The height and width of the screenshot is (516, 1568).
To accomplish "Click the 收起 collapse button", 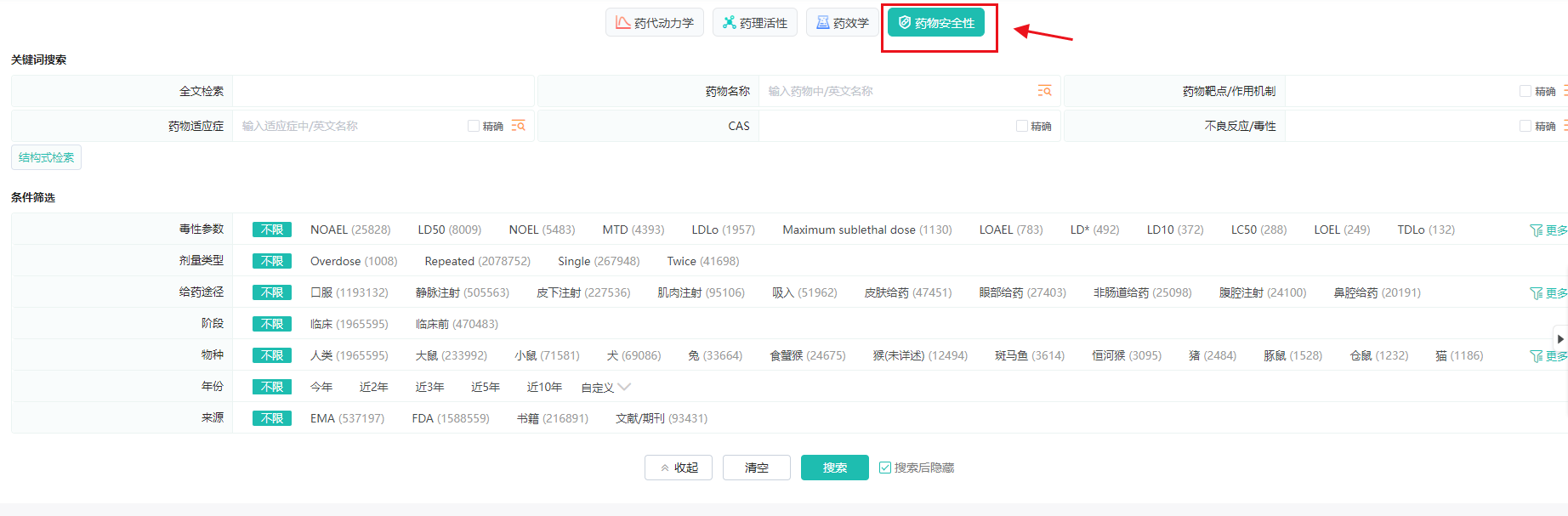I will 679,468.
